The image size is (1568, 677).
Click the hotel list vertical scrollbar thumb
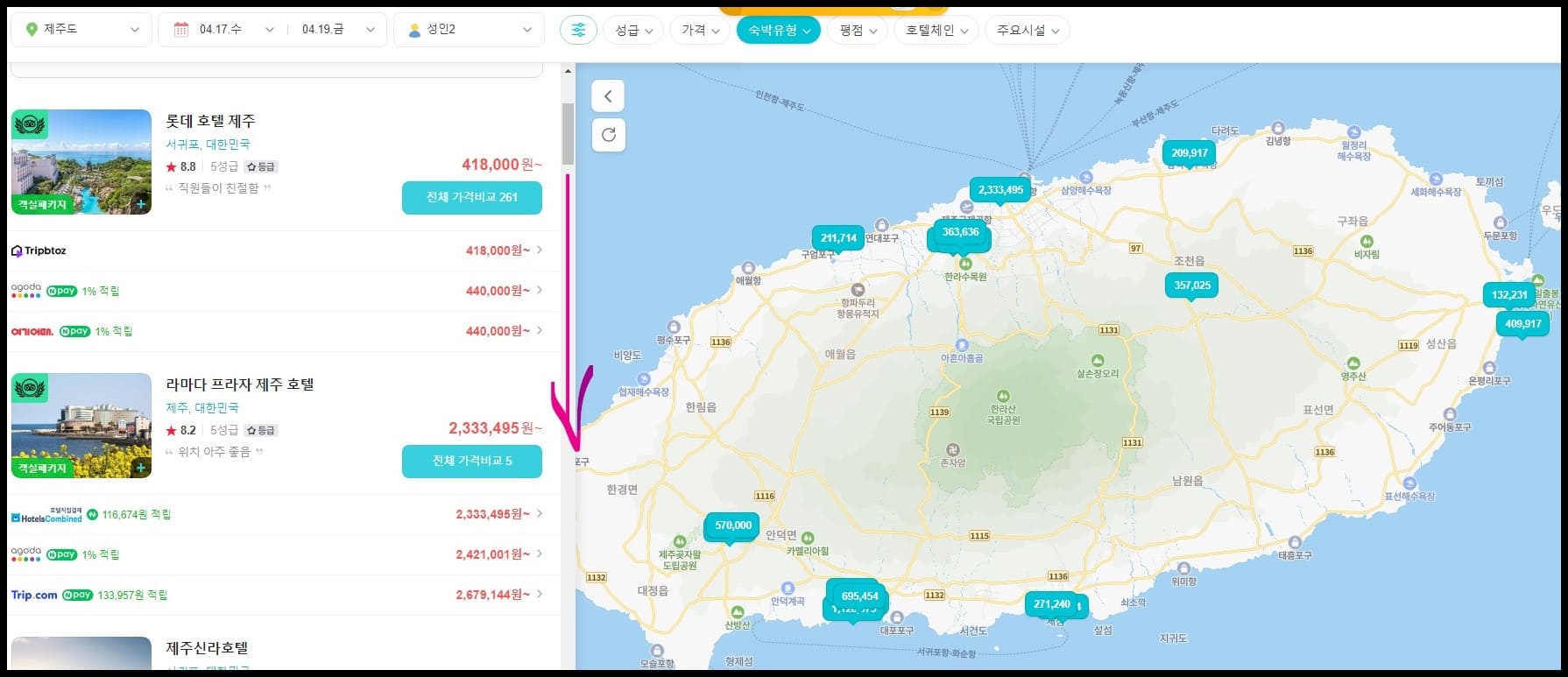point(568,134)
